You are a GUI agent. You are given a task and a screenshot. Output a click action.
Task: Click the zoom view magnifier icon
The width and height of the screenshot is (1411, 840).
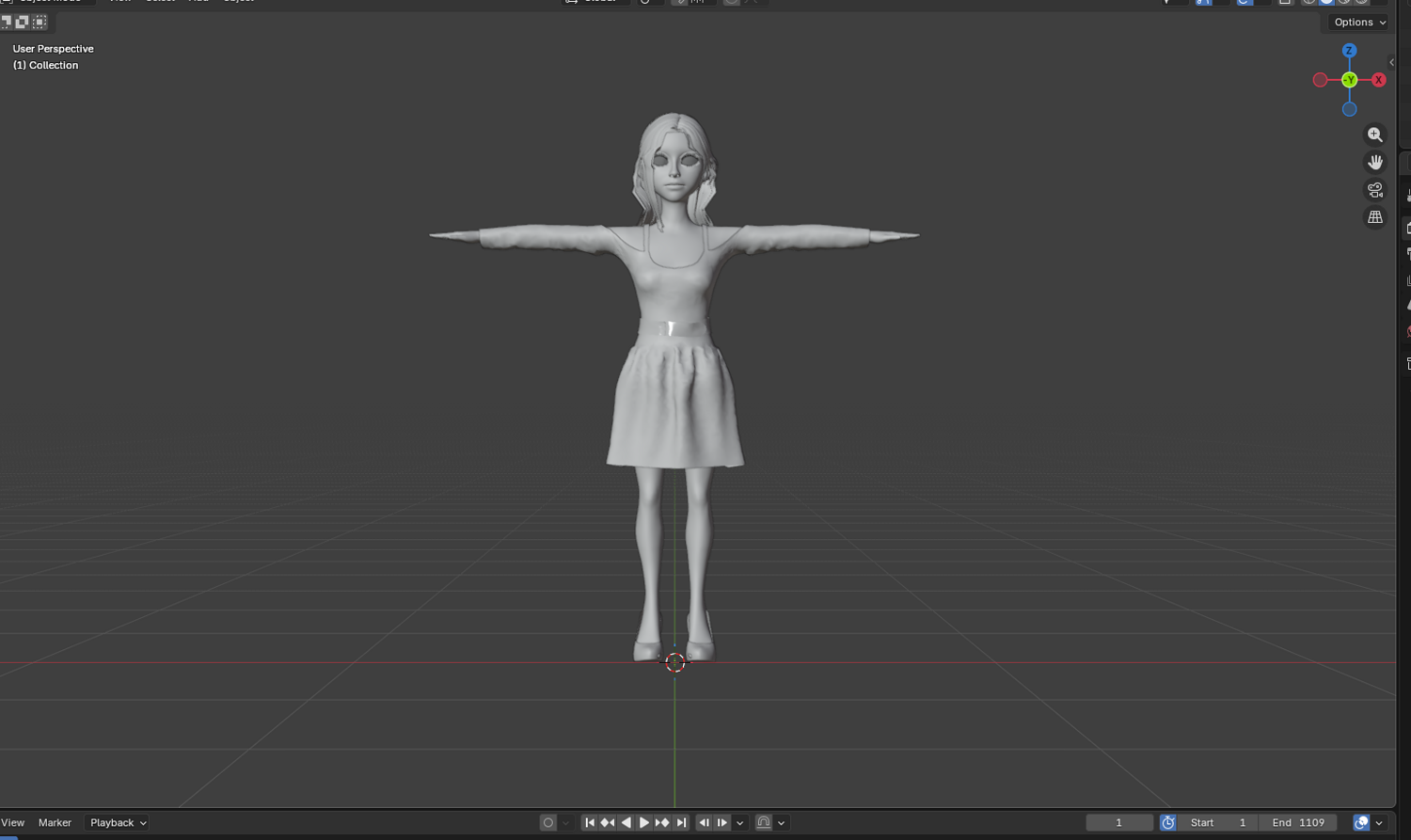coord(1375,135)
